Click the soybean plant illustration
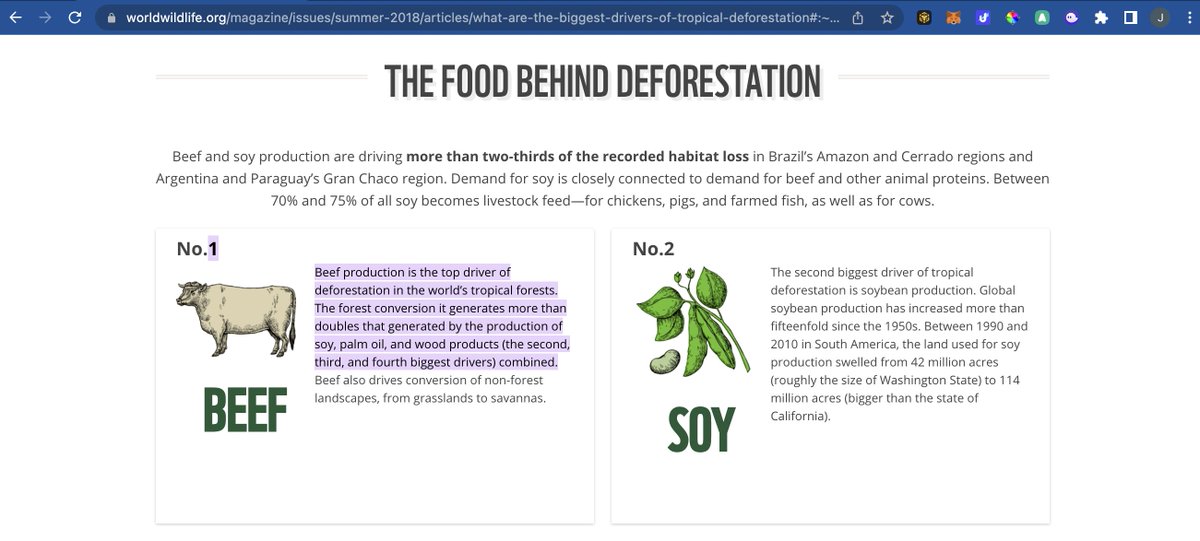Image resolution: width=1200 pixels, height=541 pixels. tap(694, 320)
